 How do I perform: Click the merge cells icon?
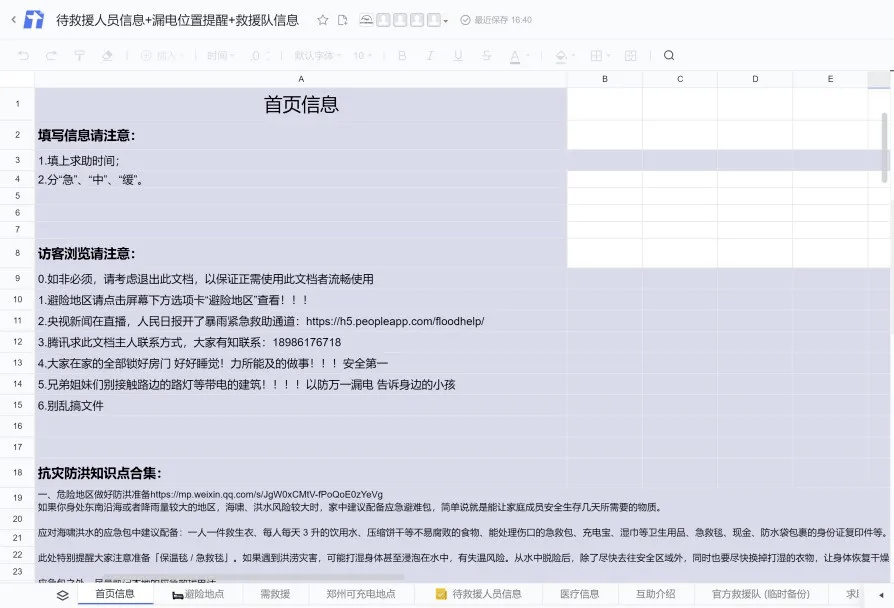631,55
